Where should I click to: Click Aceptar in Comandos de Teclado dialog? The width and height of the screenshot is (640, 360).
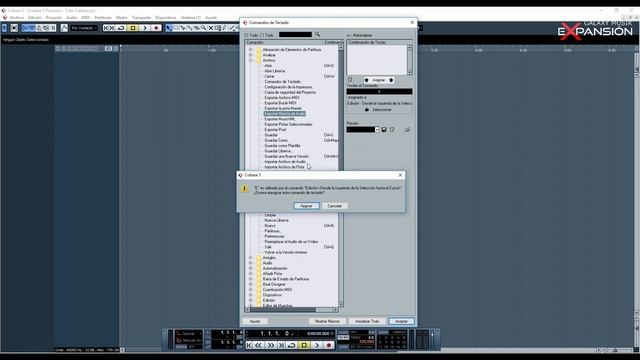pos(401,321)
